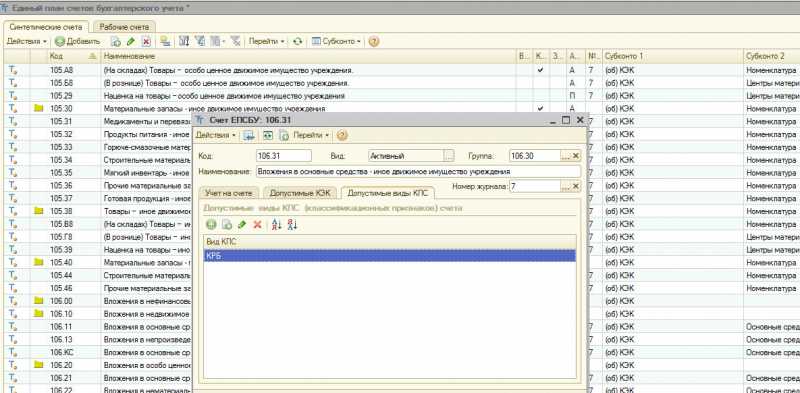Clear the Номер журнала field with X
800x393 pixels.
click(x=576, y=186)
